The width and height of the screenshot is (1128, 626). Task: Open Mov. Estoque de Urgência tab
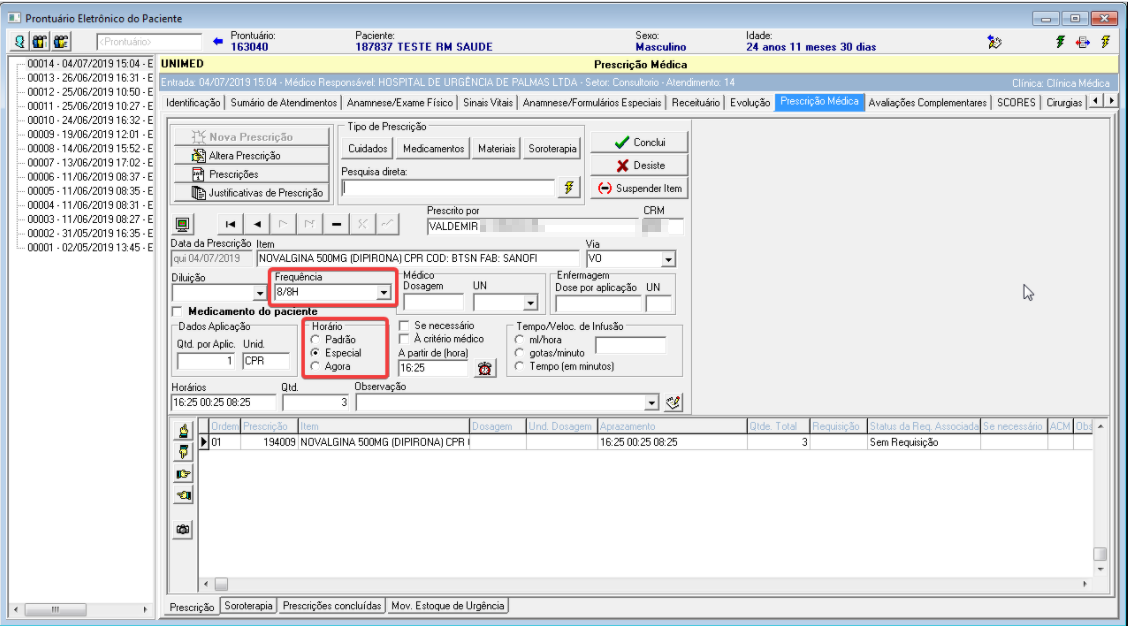tap(447, 606)
